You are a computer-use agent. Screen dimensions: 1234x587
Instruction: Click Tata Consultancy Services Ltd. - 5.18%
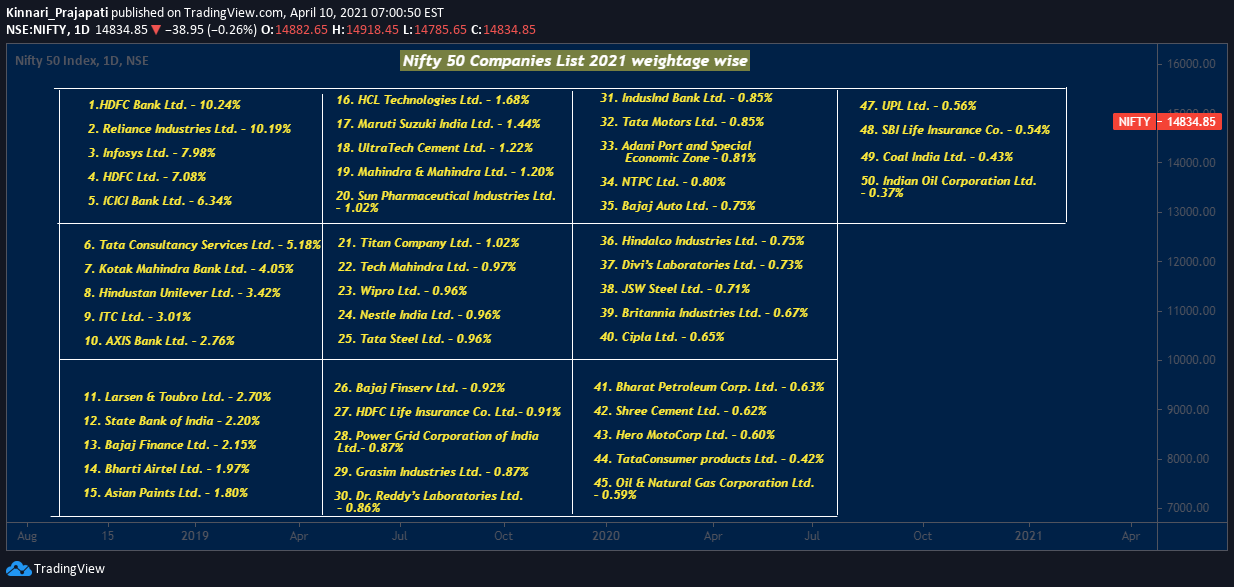pyautogui.click(x=203, y=245)
